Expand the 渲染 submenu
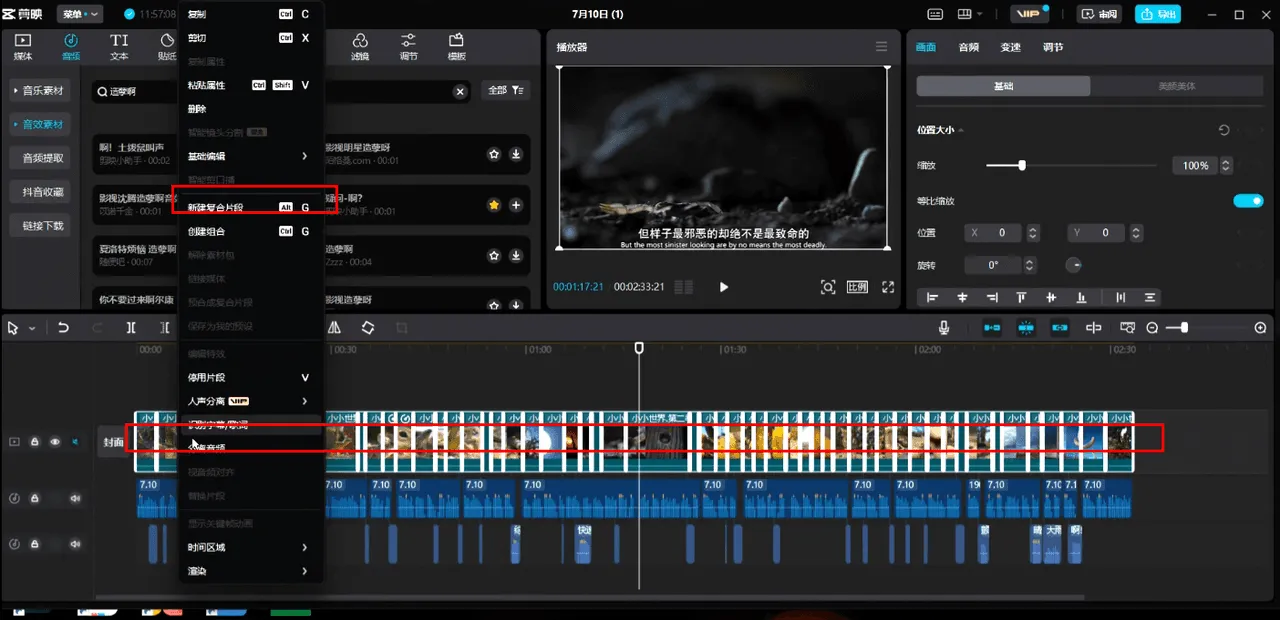The height and width of the screenshot is (620, 1280). point(248,572)
